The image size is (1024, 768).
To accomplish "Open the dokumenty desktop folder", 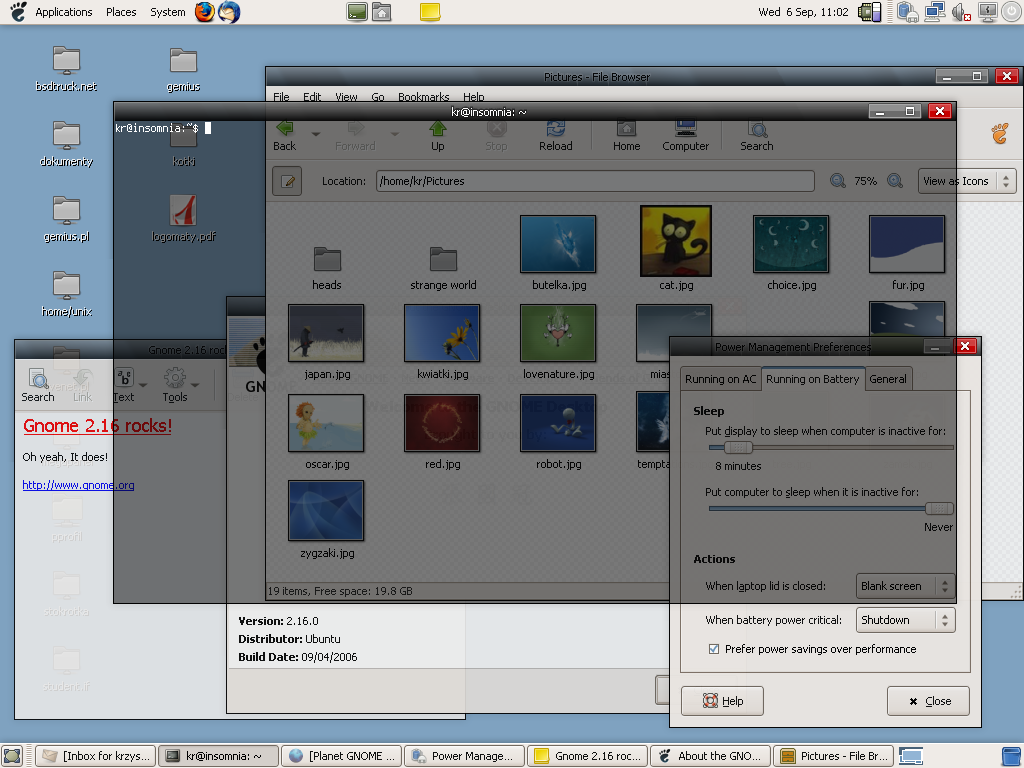I will pos(66,144).
